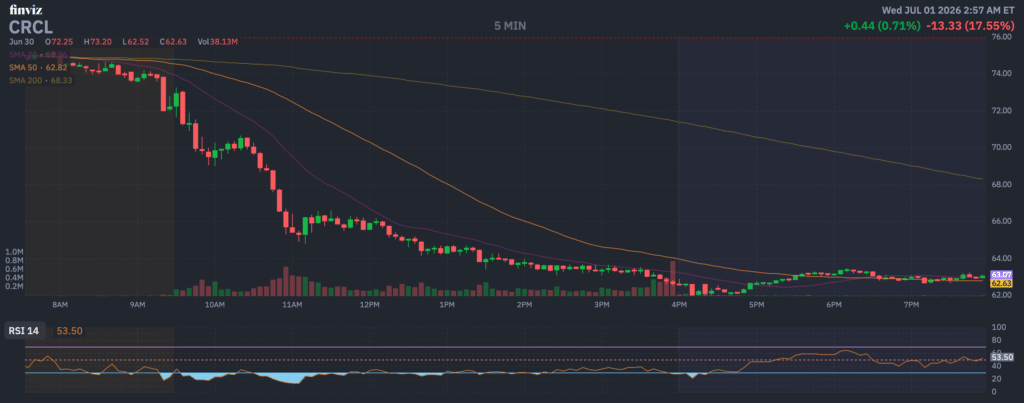
Task: Click the 8AM time axis label
Action: pos(60,305)
